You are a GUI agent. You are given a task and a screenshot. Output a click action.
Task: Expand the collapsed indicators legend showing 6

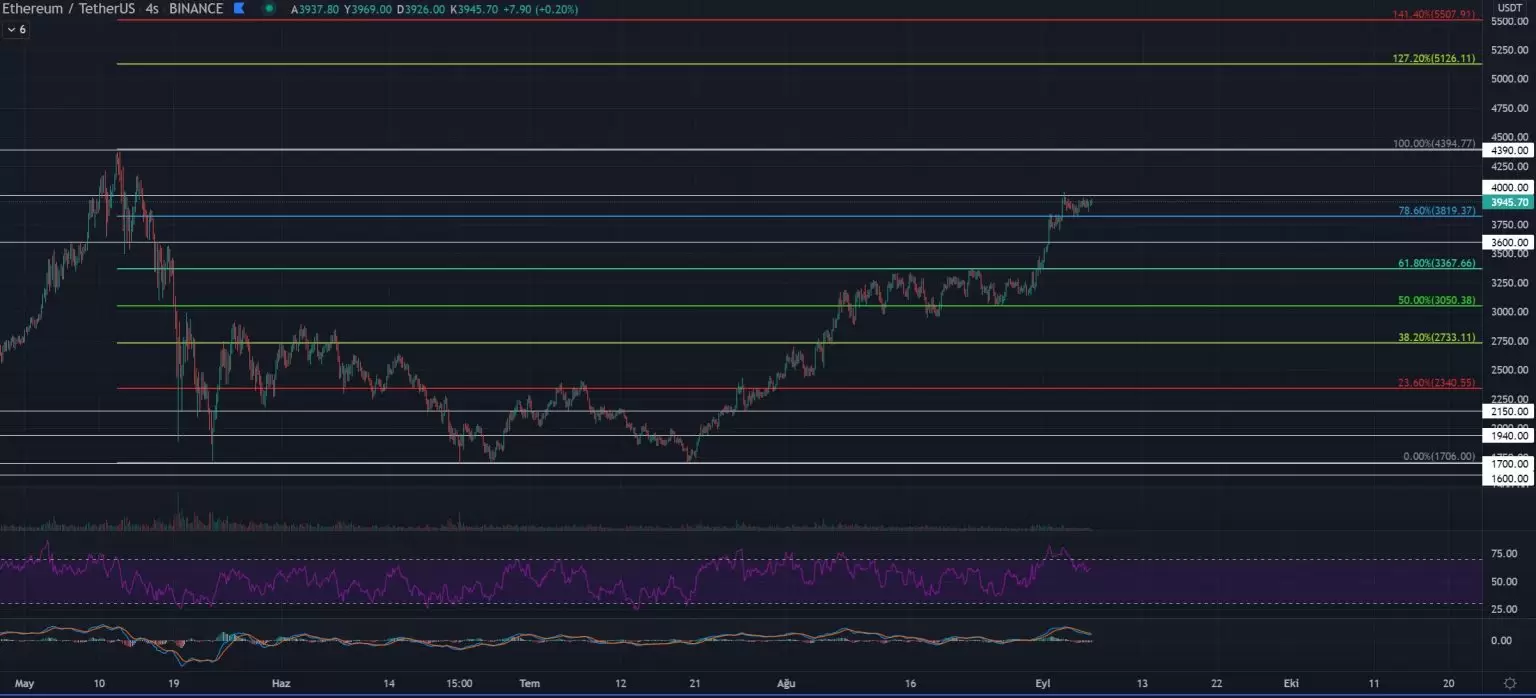(16, 30)
